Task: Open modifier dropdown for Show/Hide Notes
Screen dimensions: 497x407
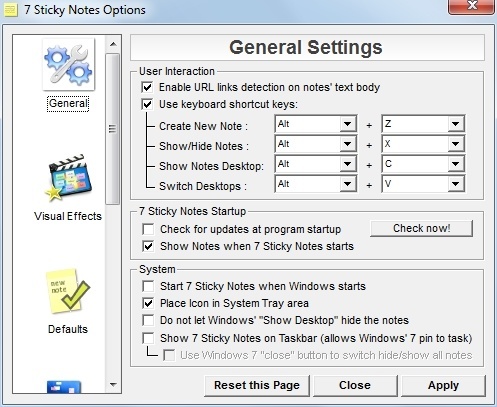Action: [x=348, y=144]
